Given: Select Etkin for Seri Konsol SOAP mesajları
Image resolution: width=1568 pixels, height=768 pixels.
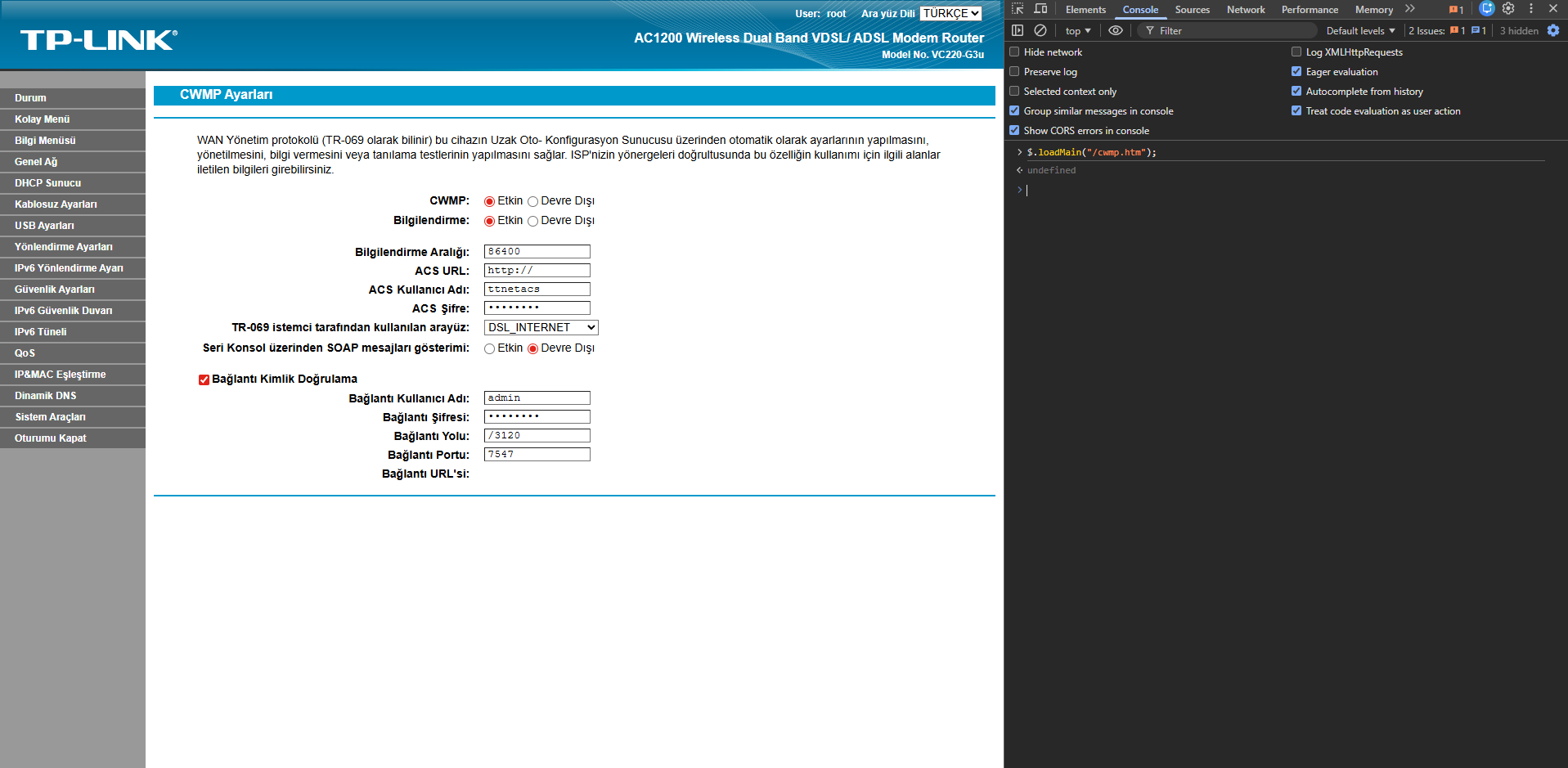Looking at the screenshot, I should (x=489, y=348).
